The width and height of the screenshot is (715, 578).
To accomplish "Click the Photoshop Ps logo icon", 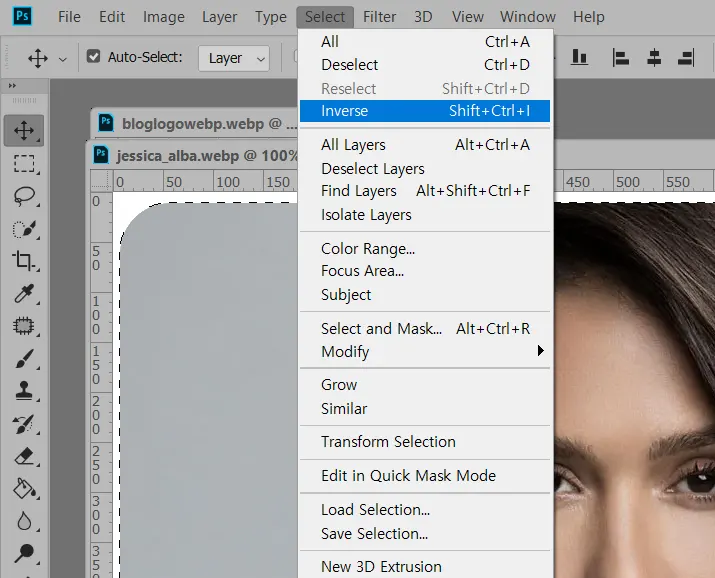I will 22,16.
